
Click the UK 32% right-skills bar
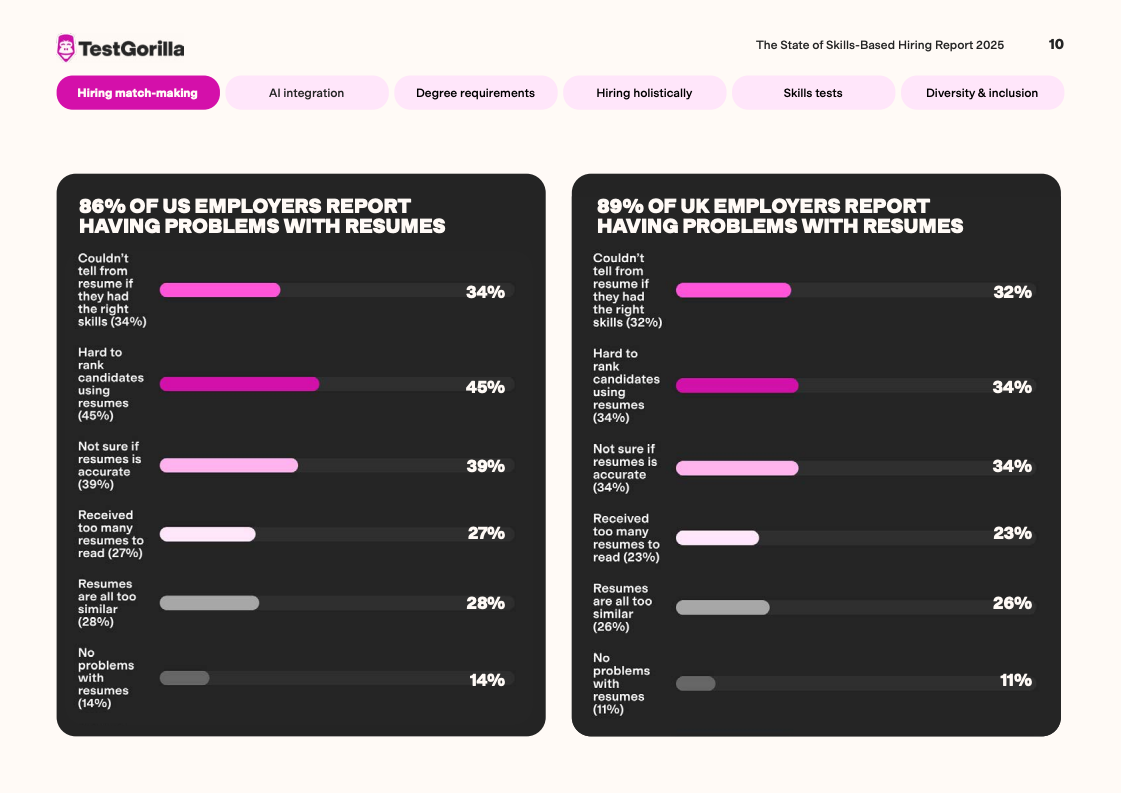[x=733, y=290]
